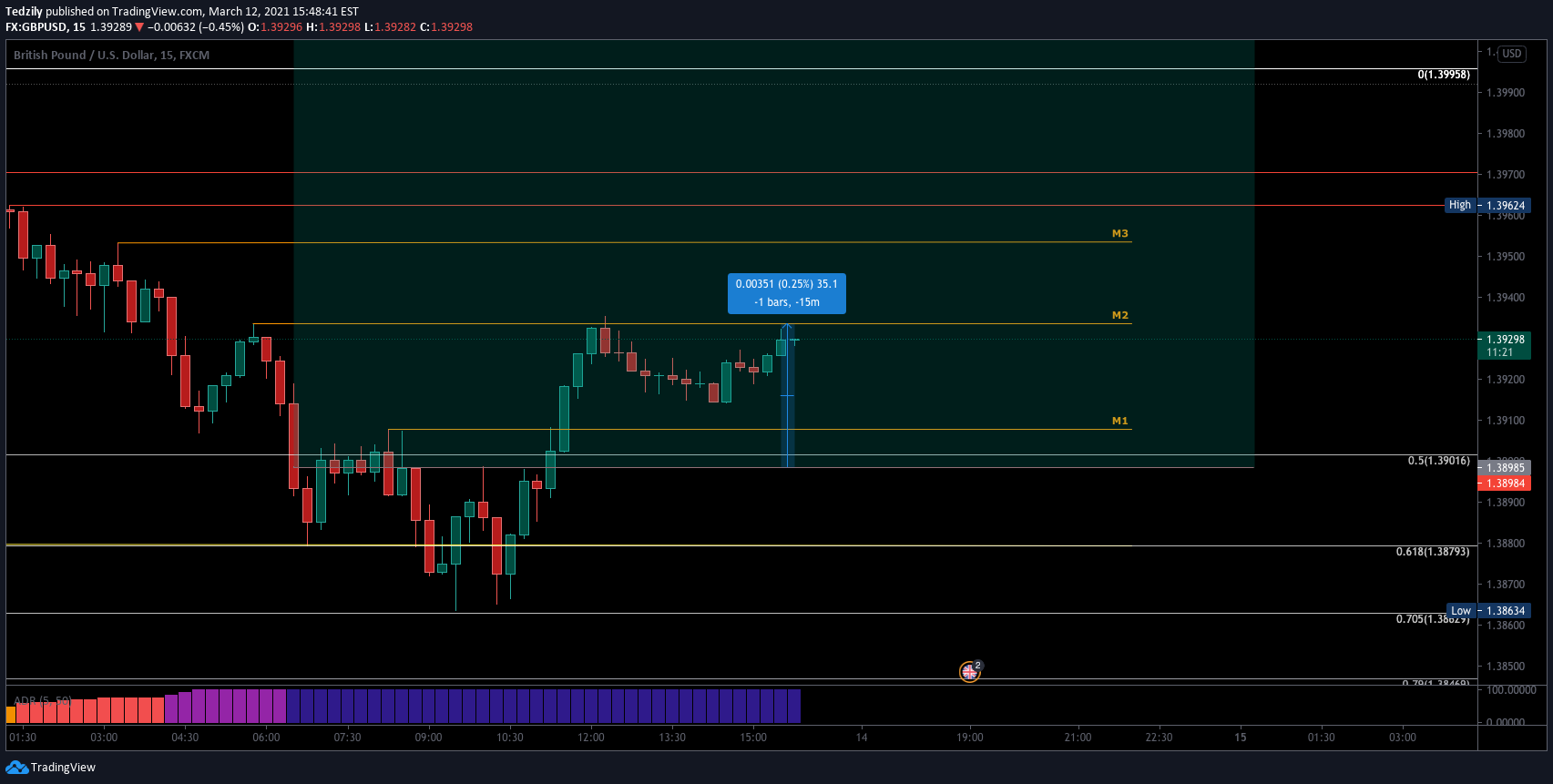The image size is (1553, 784).
Task: Select the current price label 1.39298
Action: 1504,345
